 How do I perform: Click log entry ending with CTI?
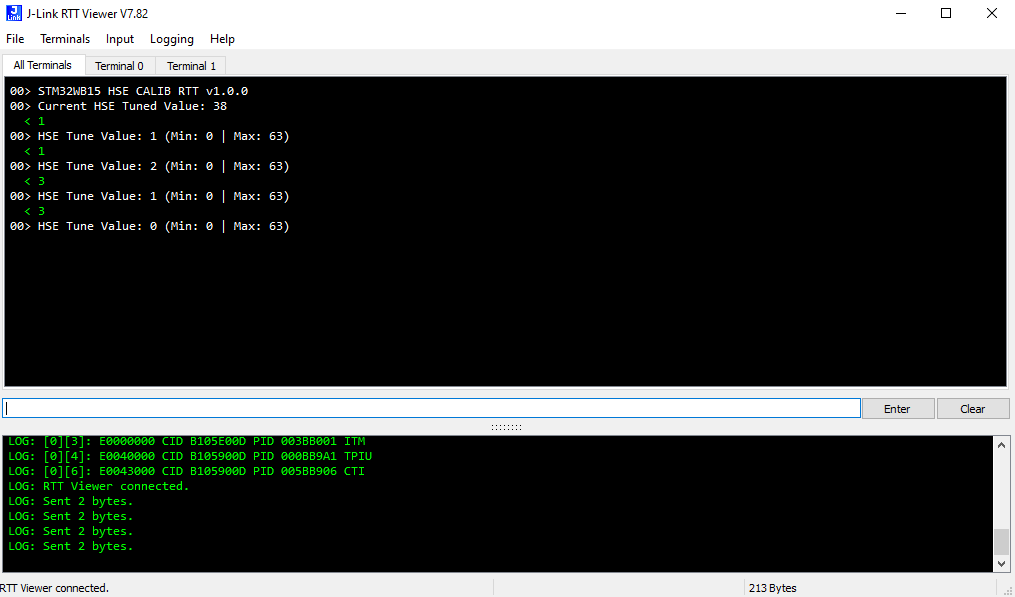186,471
